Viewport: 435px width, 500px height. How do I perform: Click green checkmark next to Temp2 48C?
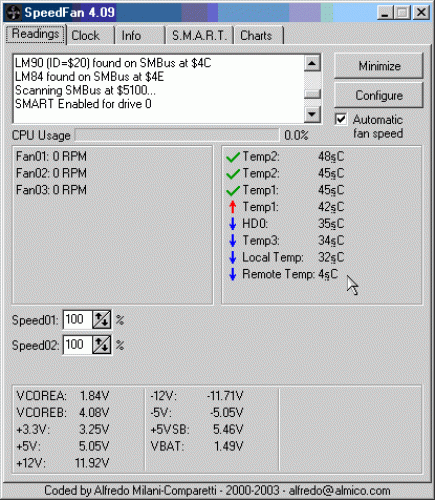(x=233, y=157)
